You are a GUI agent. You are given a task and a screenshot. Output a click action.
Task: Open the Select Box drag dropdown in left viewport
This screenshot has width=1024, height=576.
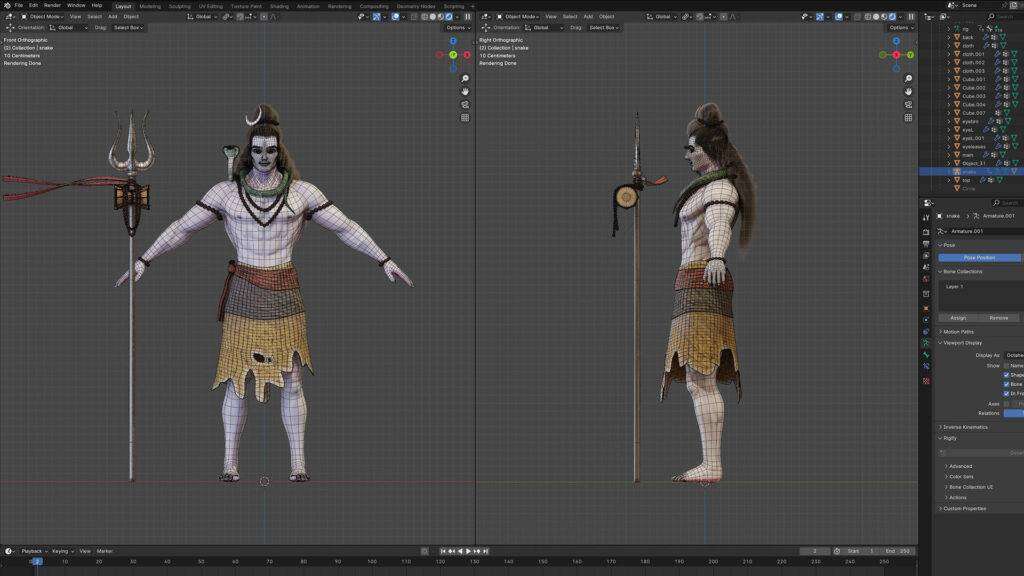pos(128,27)
